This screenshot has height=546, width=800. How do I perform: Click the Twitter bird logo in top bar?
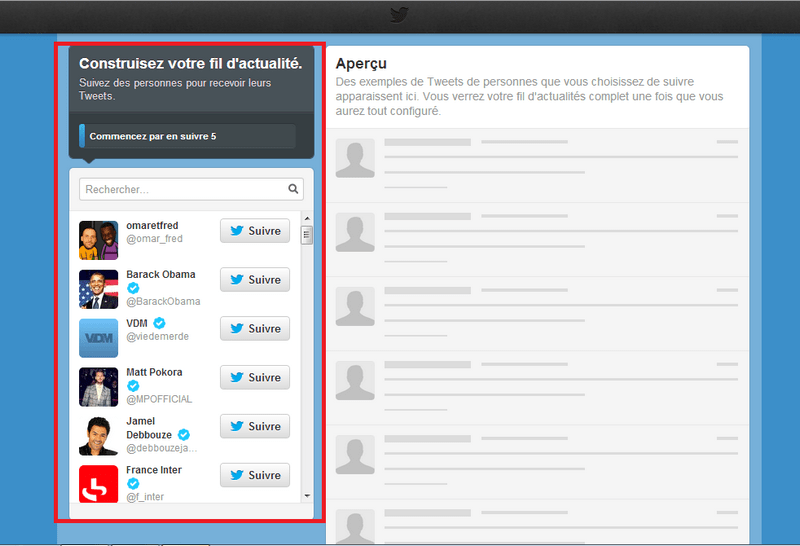click(399, 15)
